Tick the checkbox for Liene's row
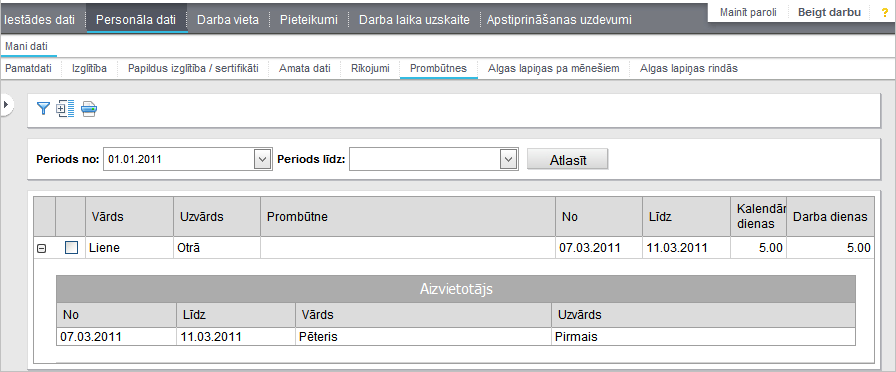896x372 pixels. (x=71, y=247)
